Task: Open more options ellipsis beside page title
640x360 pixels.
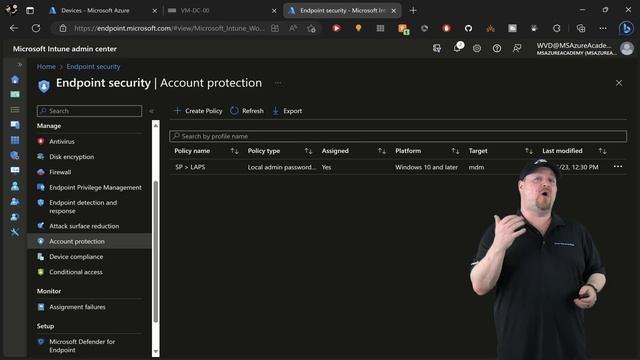Action: pyautogui.click(x=278, y=83)
